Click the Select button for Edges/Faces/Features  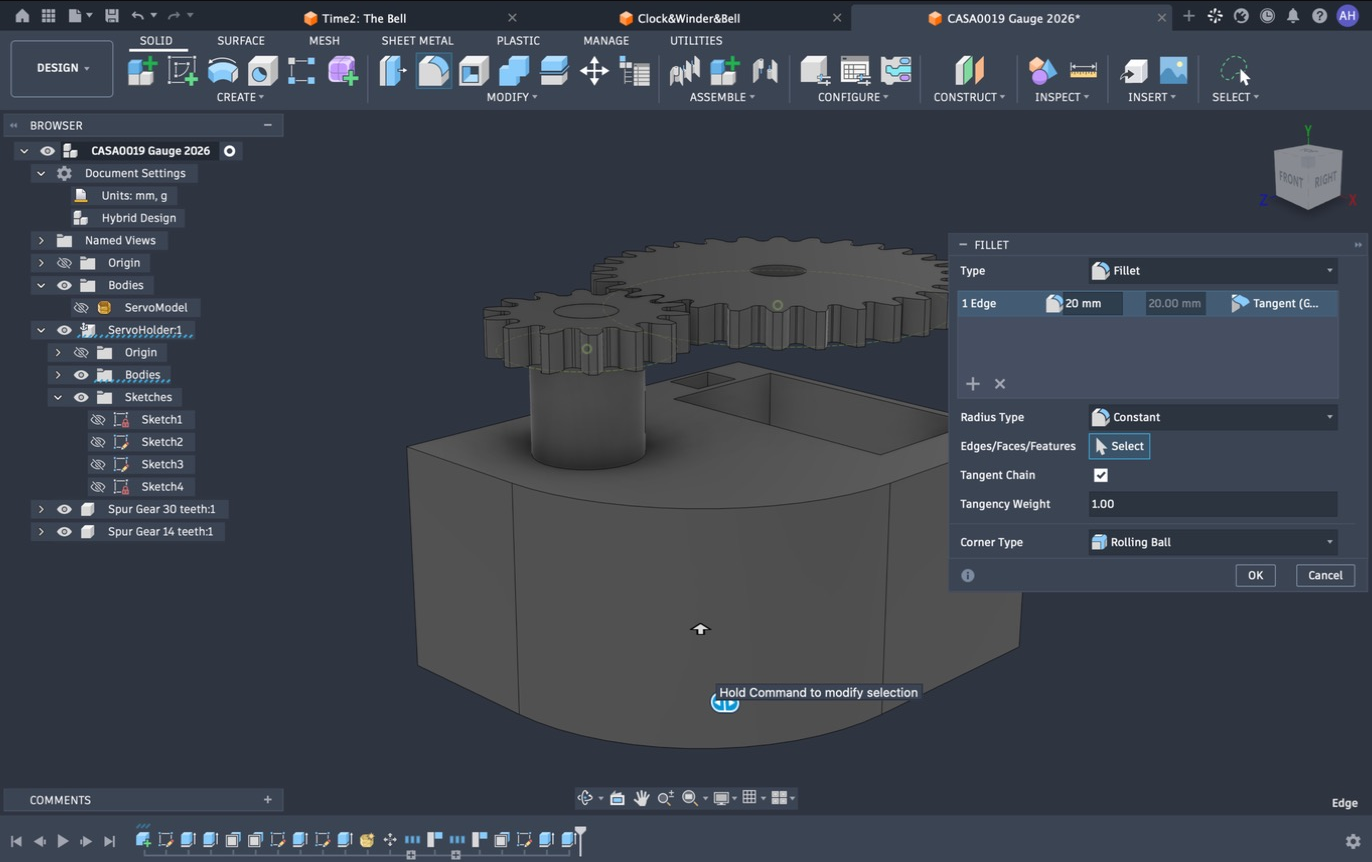[1119, 446]
